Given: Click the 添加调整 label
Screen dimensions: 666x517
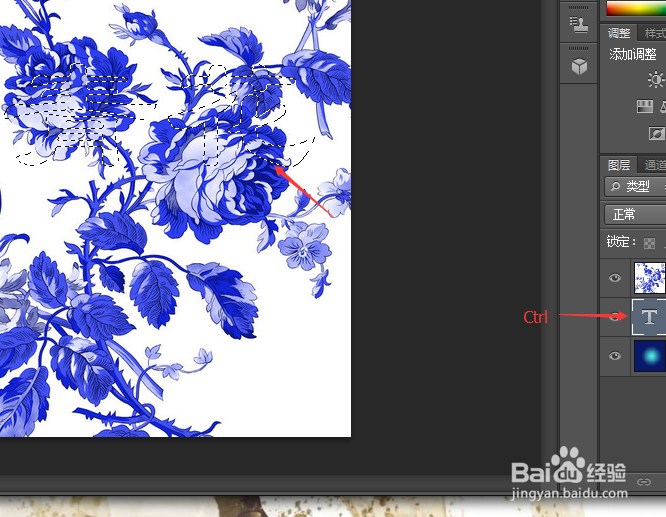Looking at the screenshot, I should click(x=633, y=54).
